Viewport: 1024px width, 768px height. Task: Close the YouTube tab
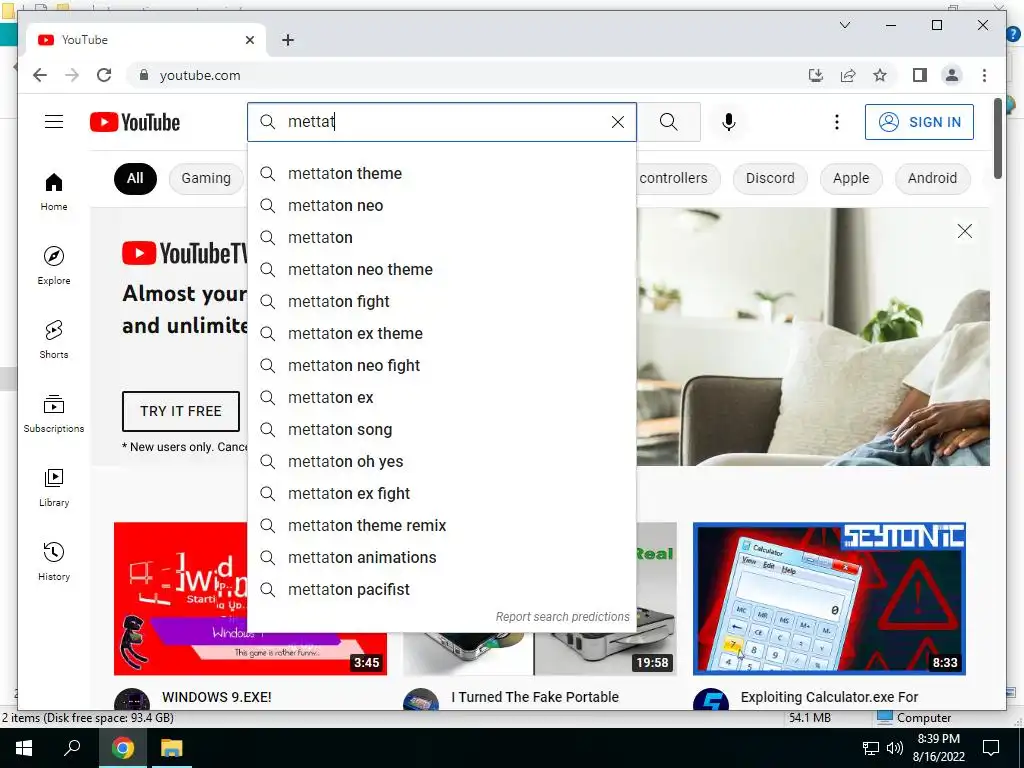tap(249, 40)
